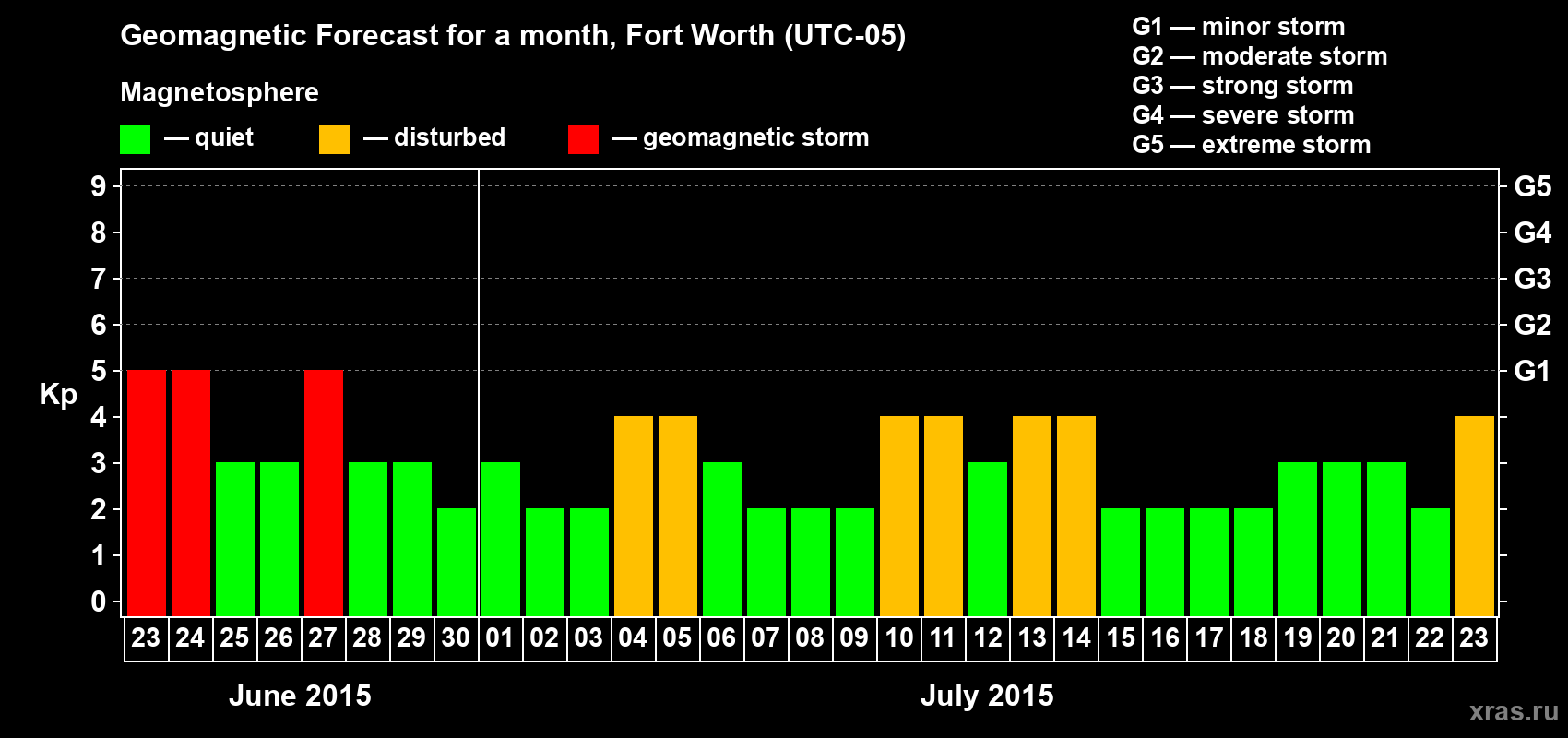The height and width of the screenshot is (738, 1568).
Task: Click the date label 18 in July
Action: tap(1253, 637)
